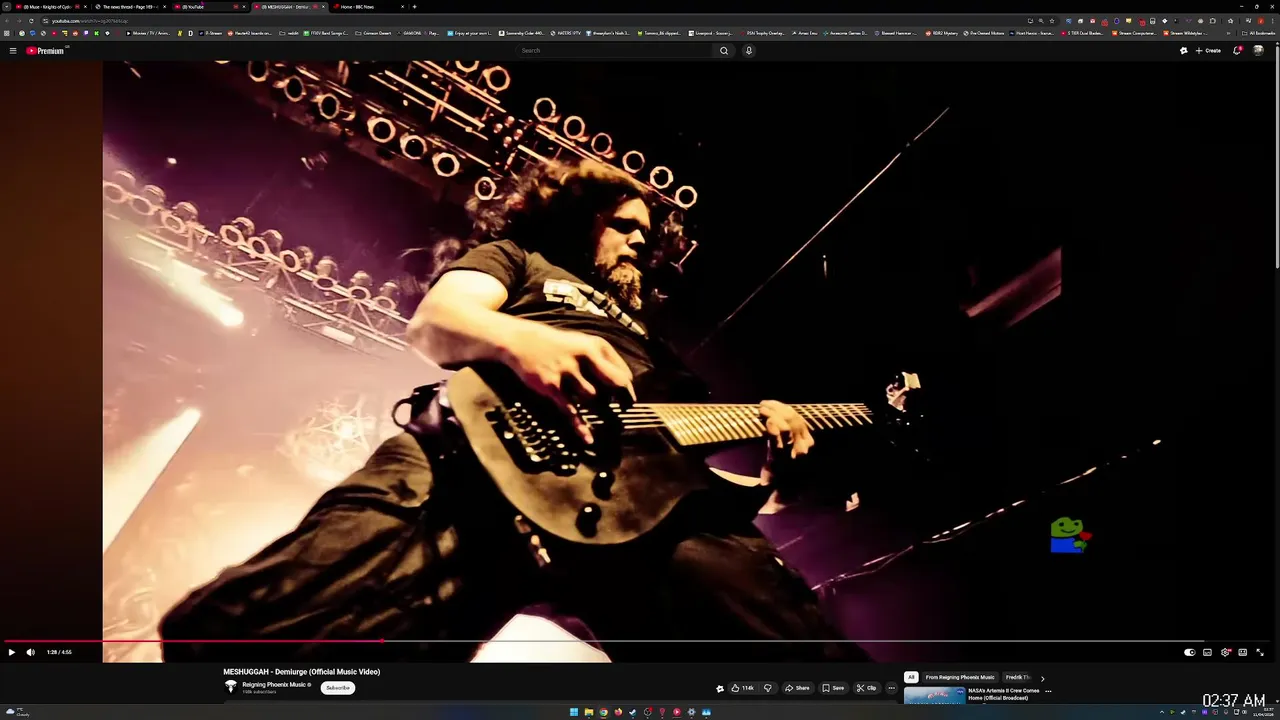Open the Windows Start button in taskbar
Viewport: 1280px width, 720px height.
point(574,712)
